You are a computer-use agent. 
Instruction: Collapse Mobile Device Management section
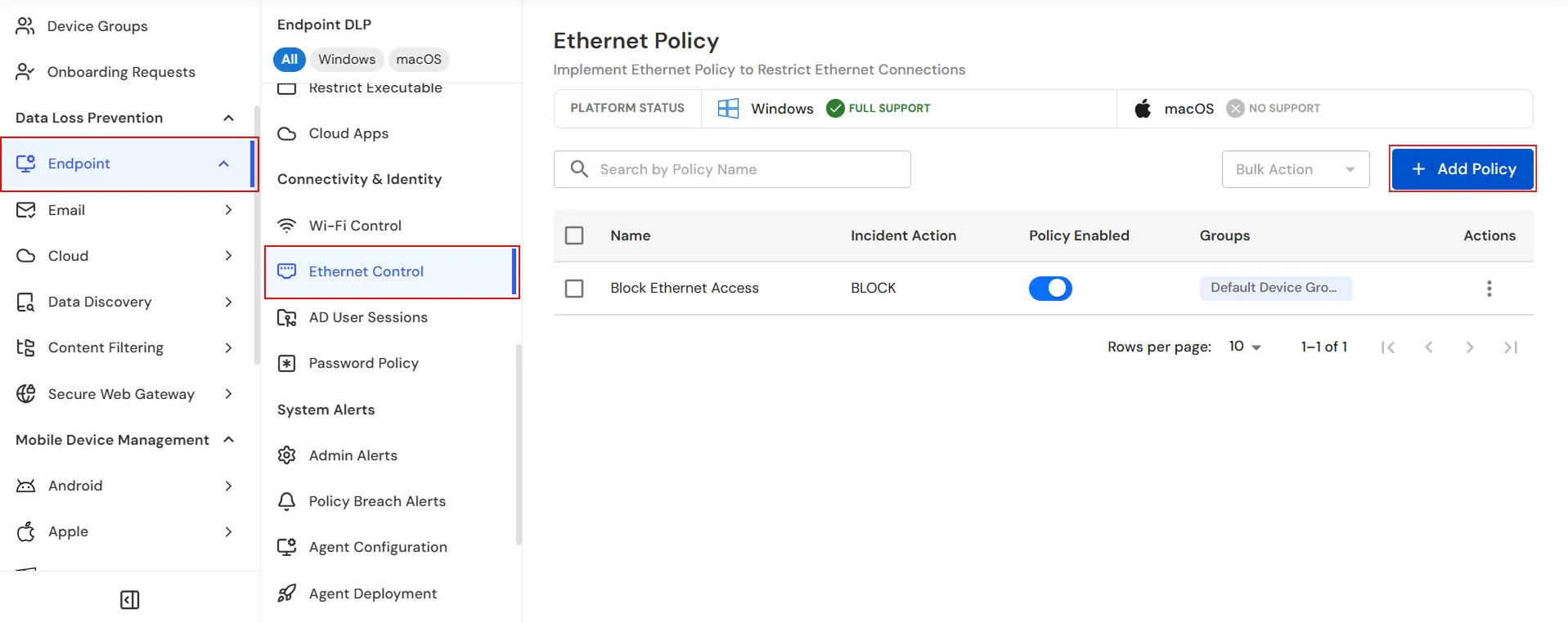pos(228,440)
